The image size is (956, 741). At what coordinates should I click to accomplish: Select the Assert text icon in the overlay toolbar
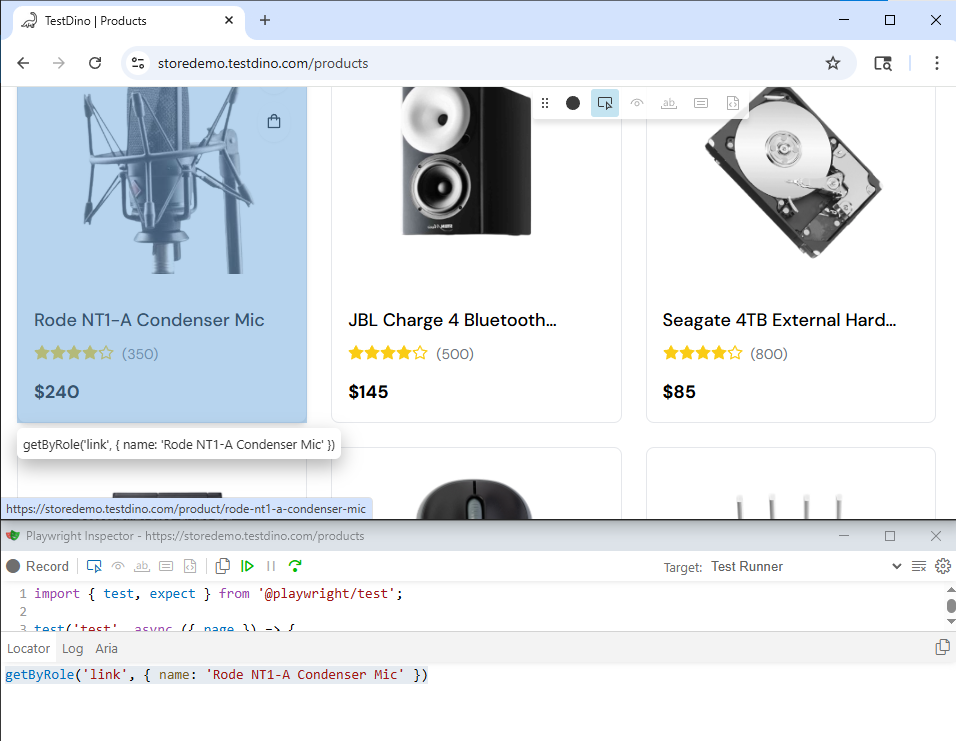click(x=669, y=103)
